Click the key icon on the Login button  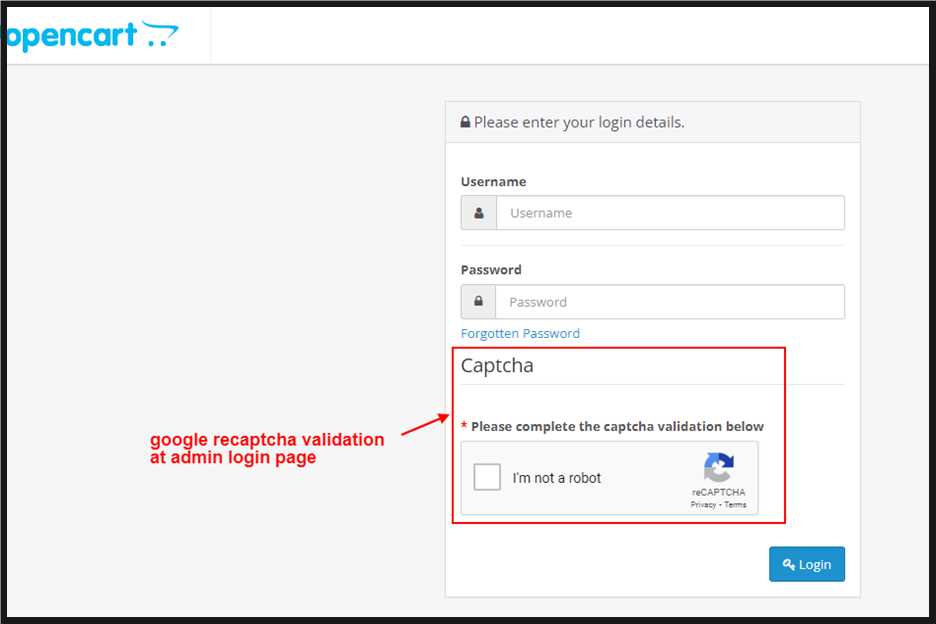click(x=789, y=565)
